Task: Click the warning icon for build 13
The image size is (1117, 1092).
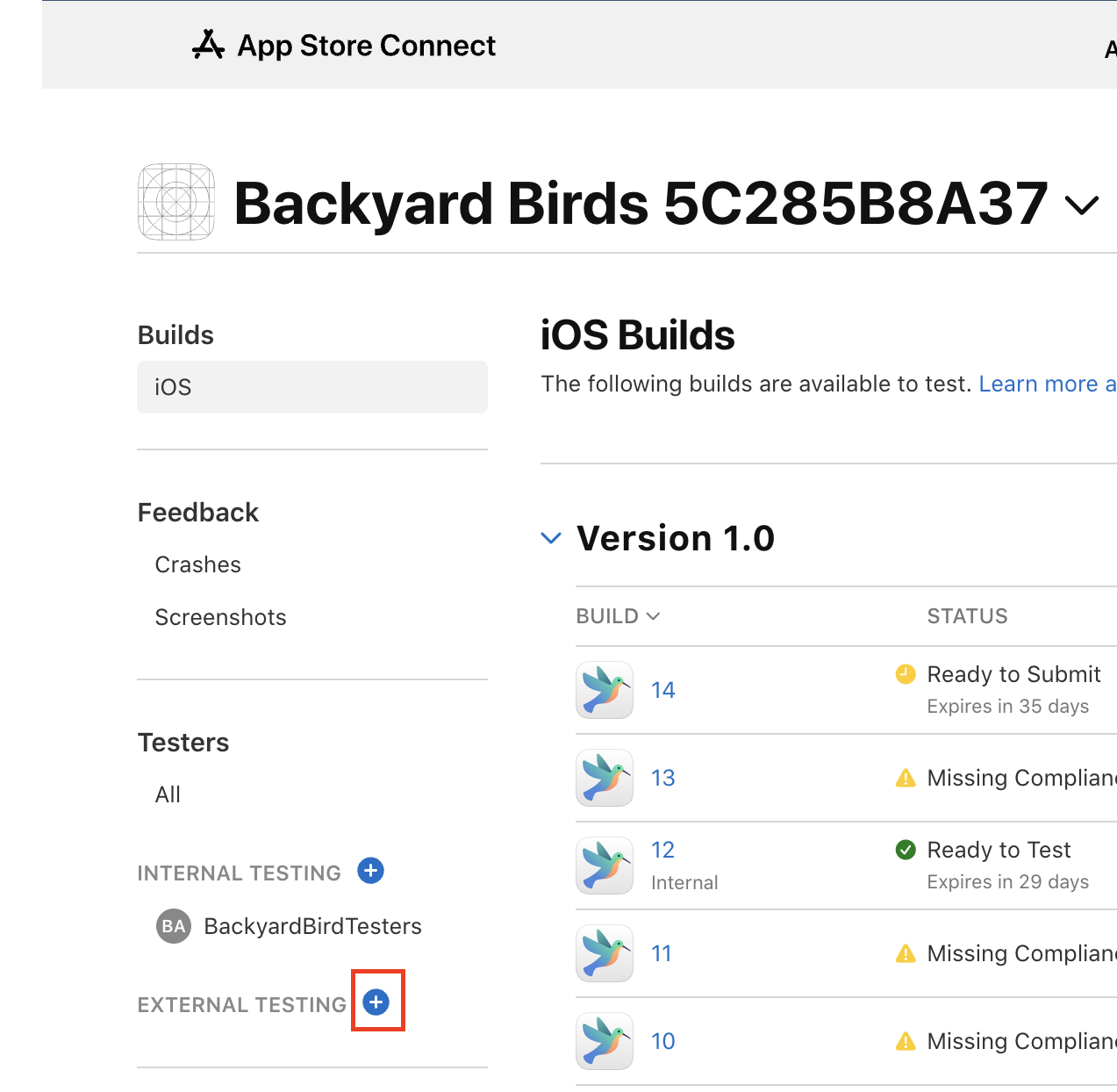Action: click(906, 778)
